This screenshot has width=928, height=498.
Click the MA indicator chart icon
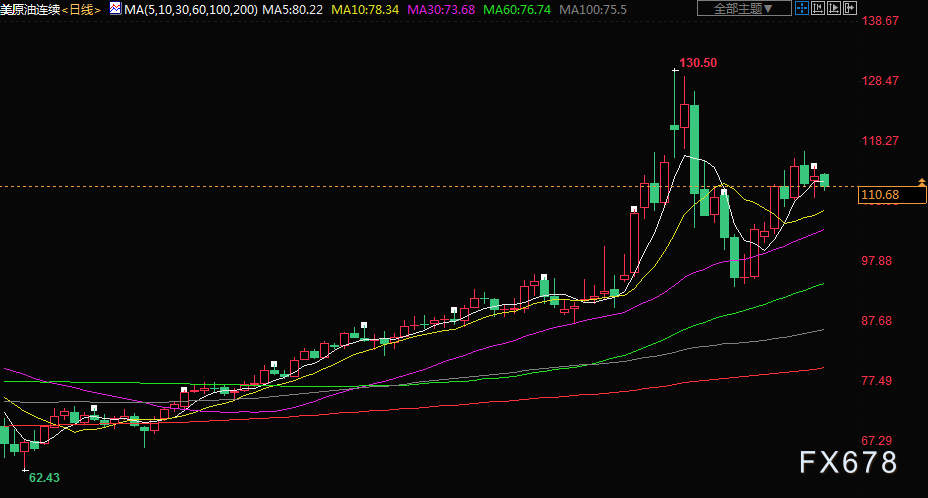tap(115, 9)
